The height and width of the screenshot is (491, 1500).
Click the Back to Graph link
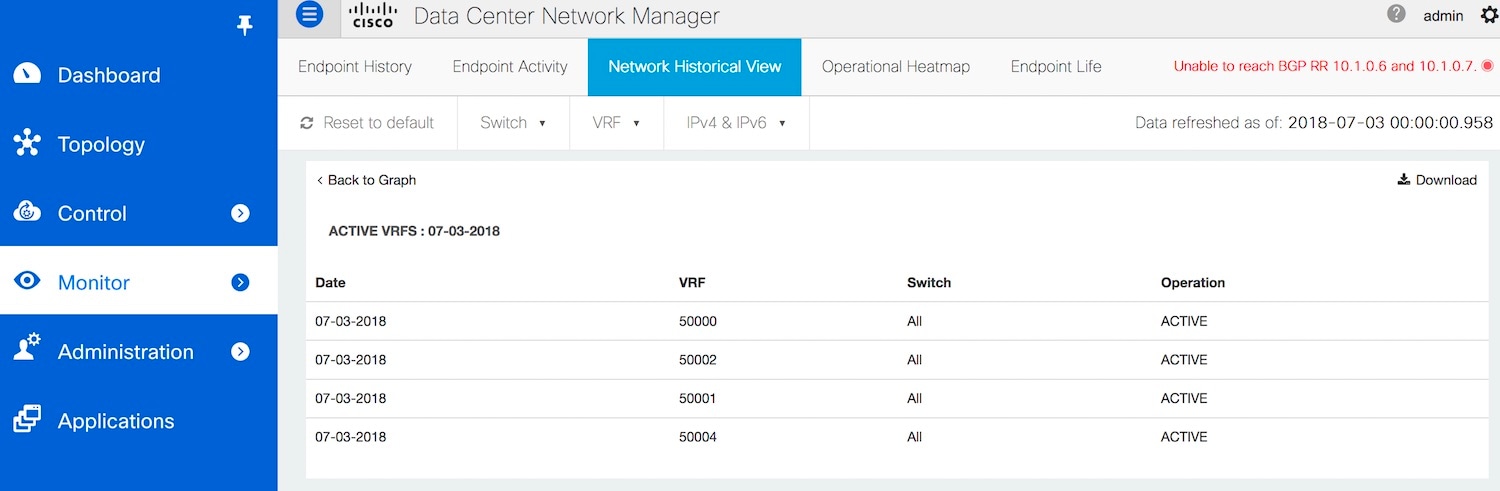click(x=366, y=180)
